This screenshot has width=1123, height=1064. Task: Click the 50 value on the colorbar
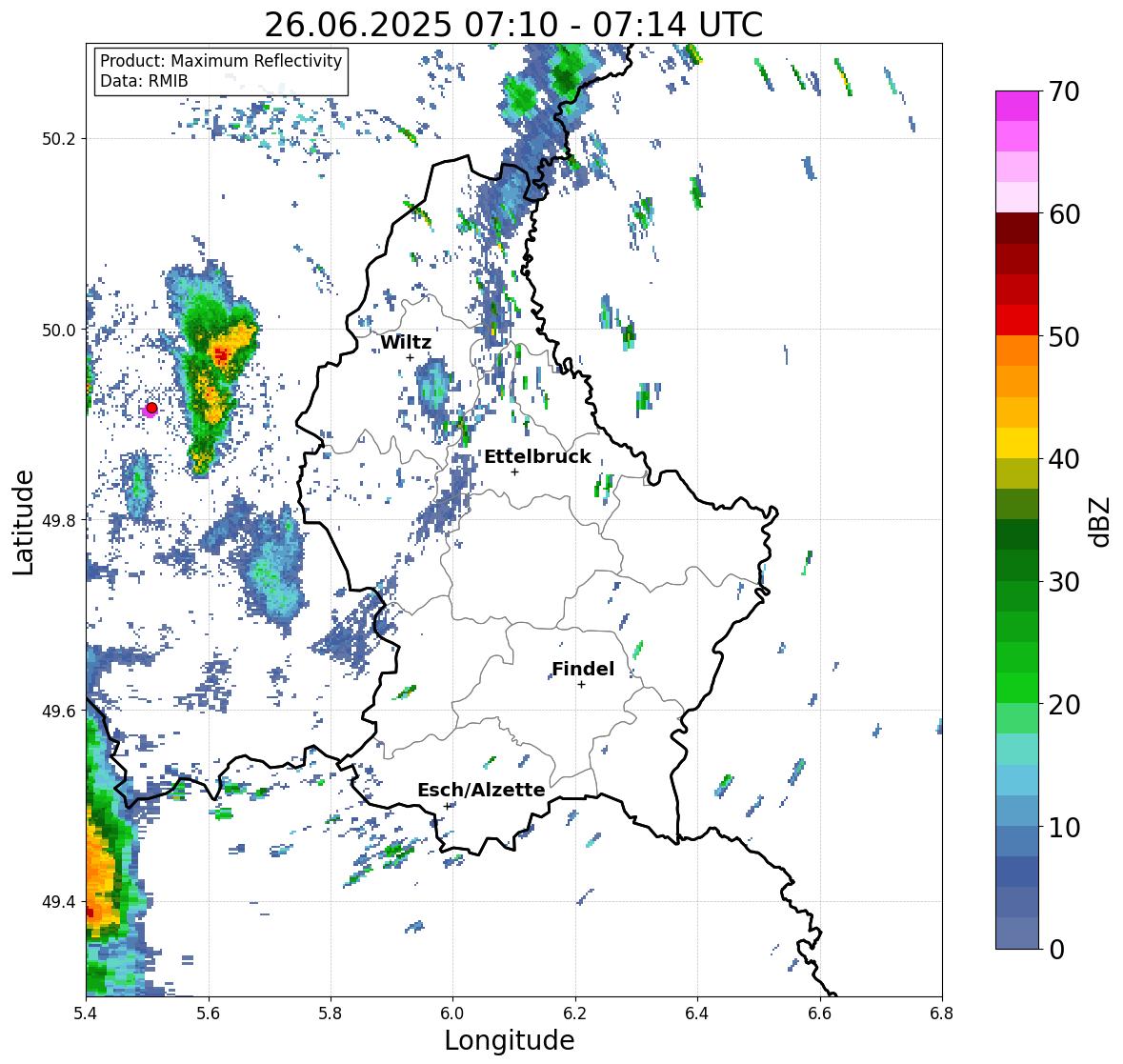[1064, 336]
